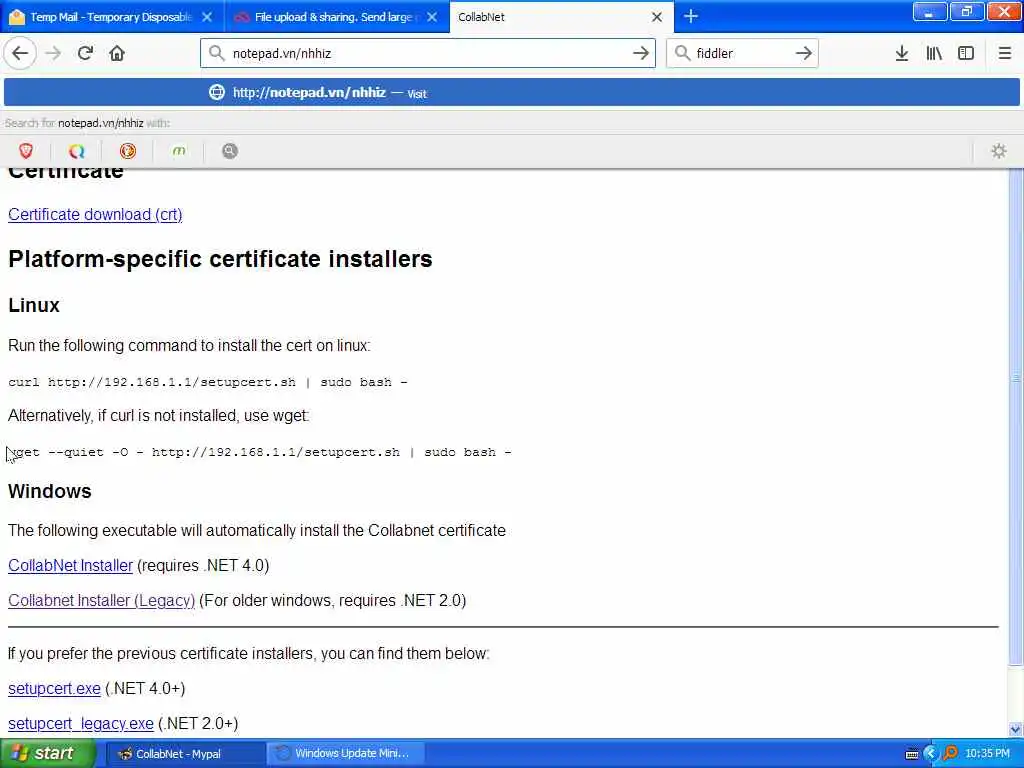Open search settings gear icon
The width and height of the screenshot is (1024, 768).
coord(999,152)
